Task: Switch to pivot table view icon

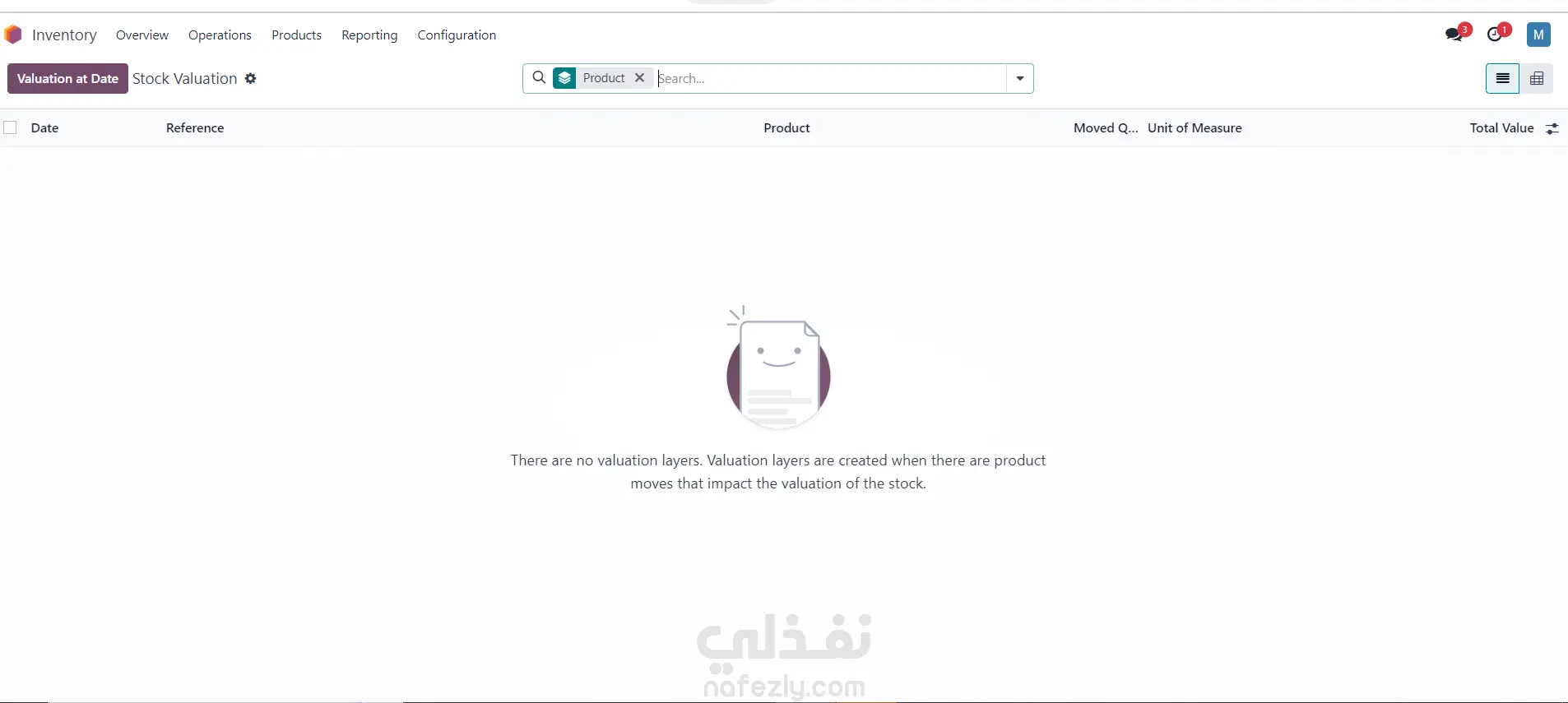Action: [x=1537, y=79]
